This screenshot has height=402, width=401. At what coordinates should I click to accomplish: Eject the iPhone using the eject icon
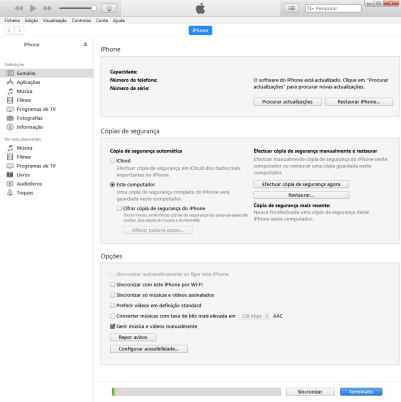click(85, 44)
